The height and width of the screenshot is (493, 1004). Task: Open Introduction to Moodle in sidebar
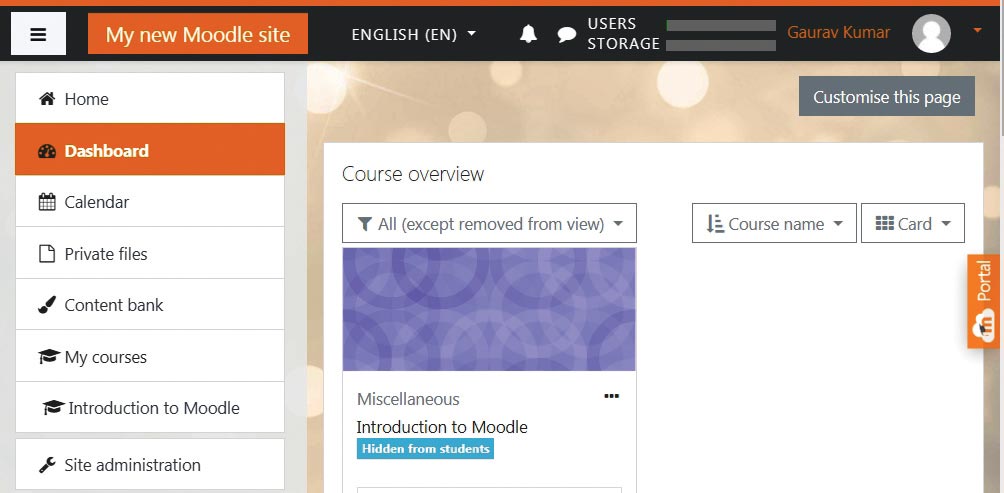click(150, 407)
